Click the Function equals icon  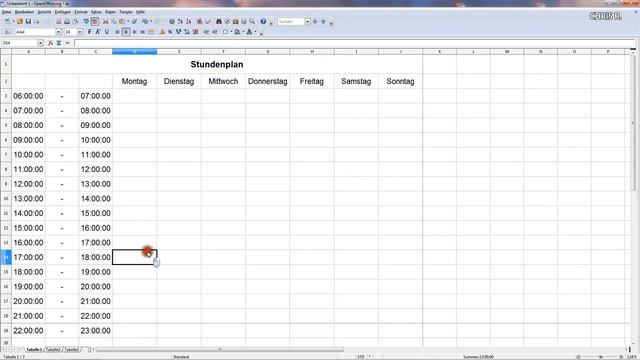[67, 43]
